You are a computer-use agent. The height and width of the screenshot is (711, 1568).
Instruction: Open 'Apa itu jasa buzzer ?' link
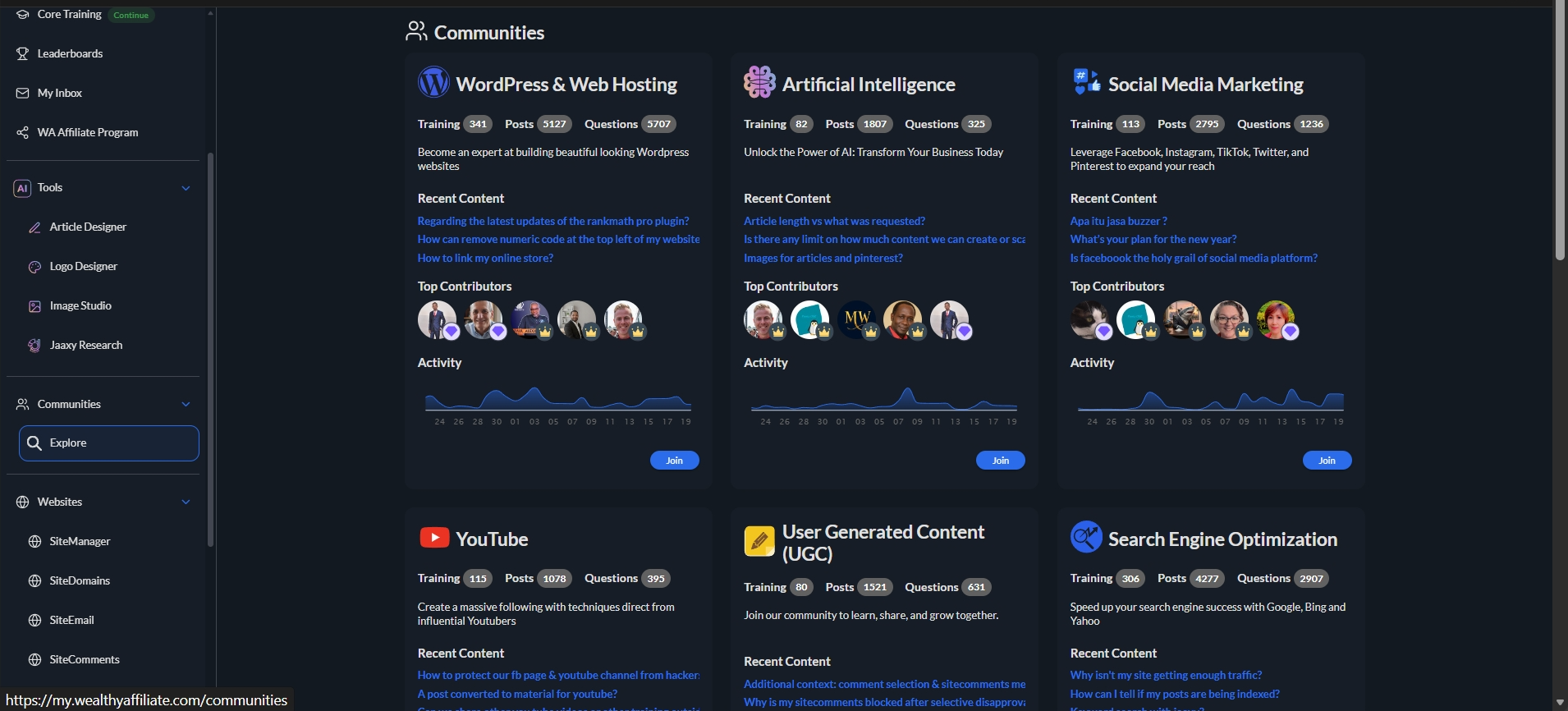click(x=1118, y=221)
